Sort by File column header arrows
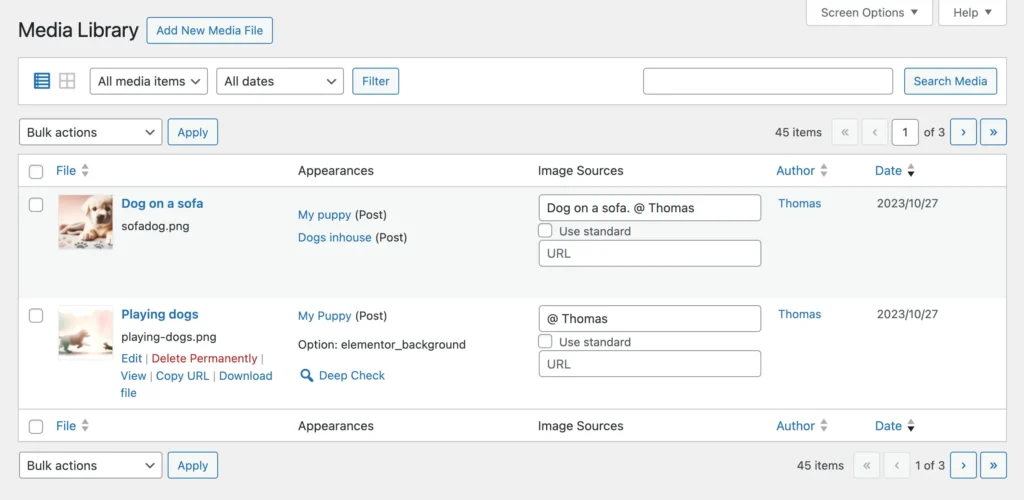 coord(85,171)
